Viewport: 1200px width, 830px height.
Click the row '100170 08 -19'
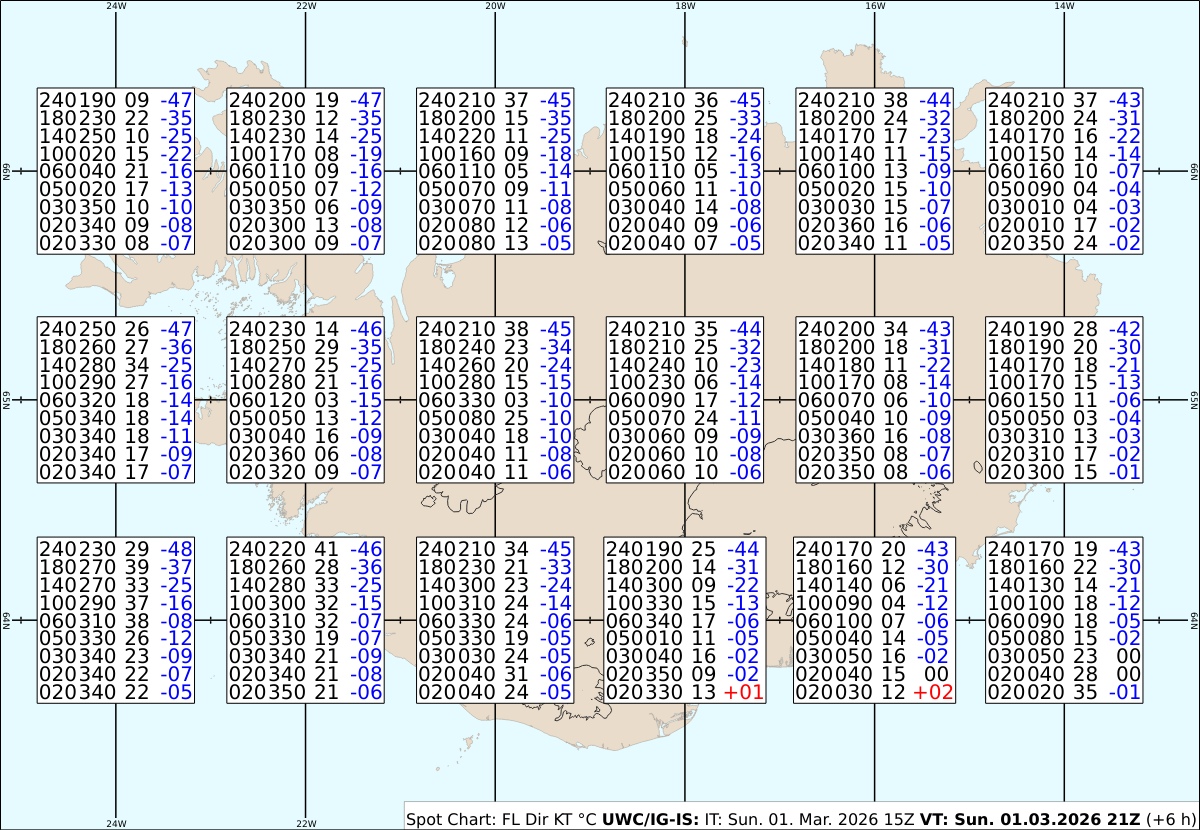click(x=306, y=153)
